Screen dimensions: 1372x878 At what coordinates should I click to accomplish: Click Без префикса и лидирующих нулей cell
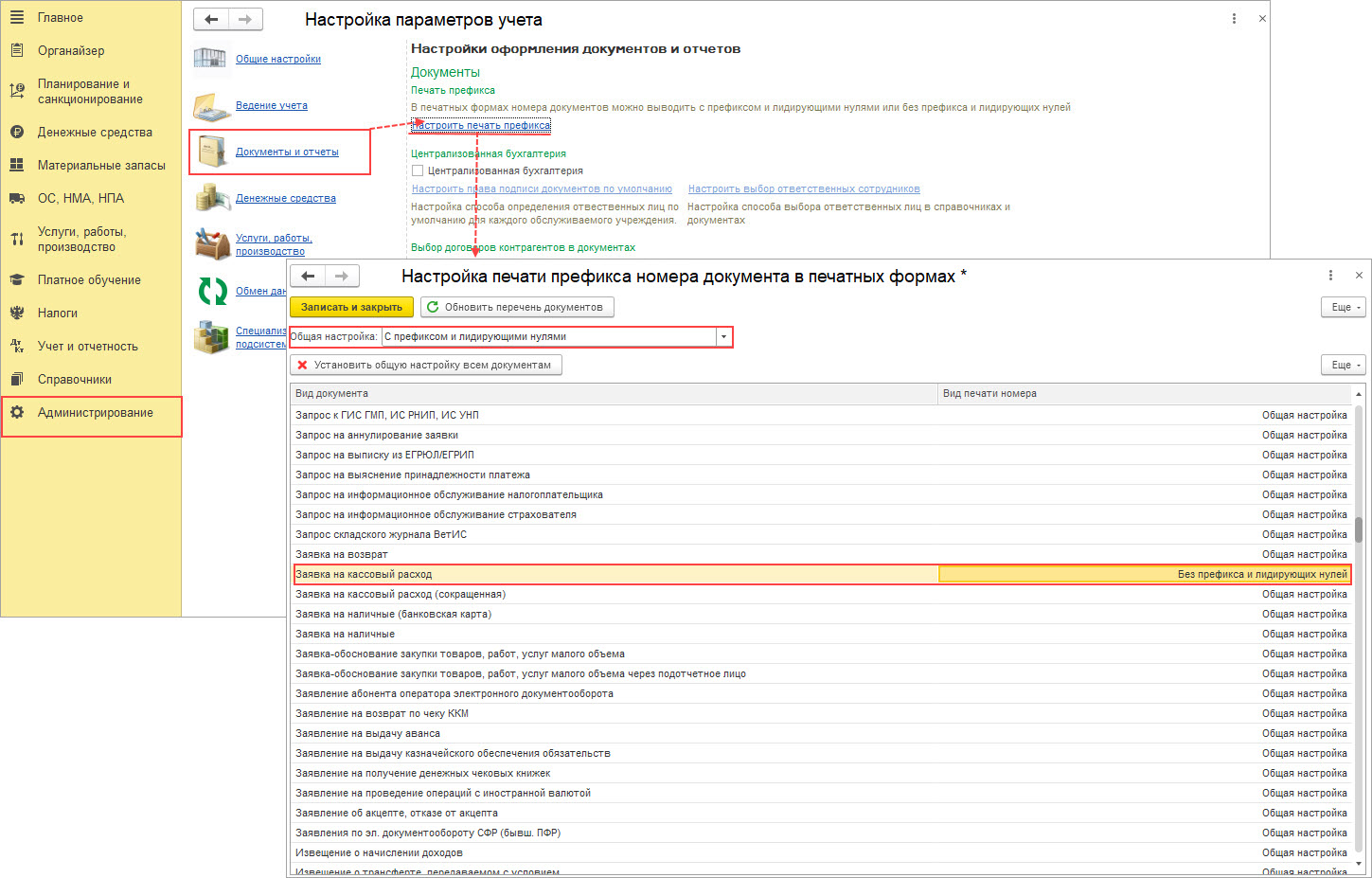1145,574
